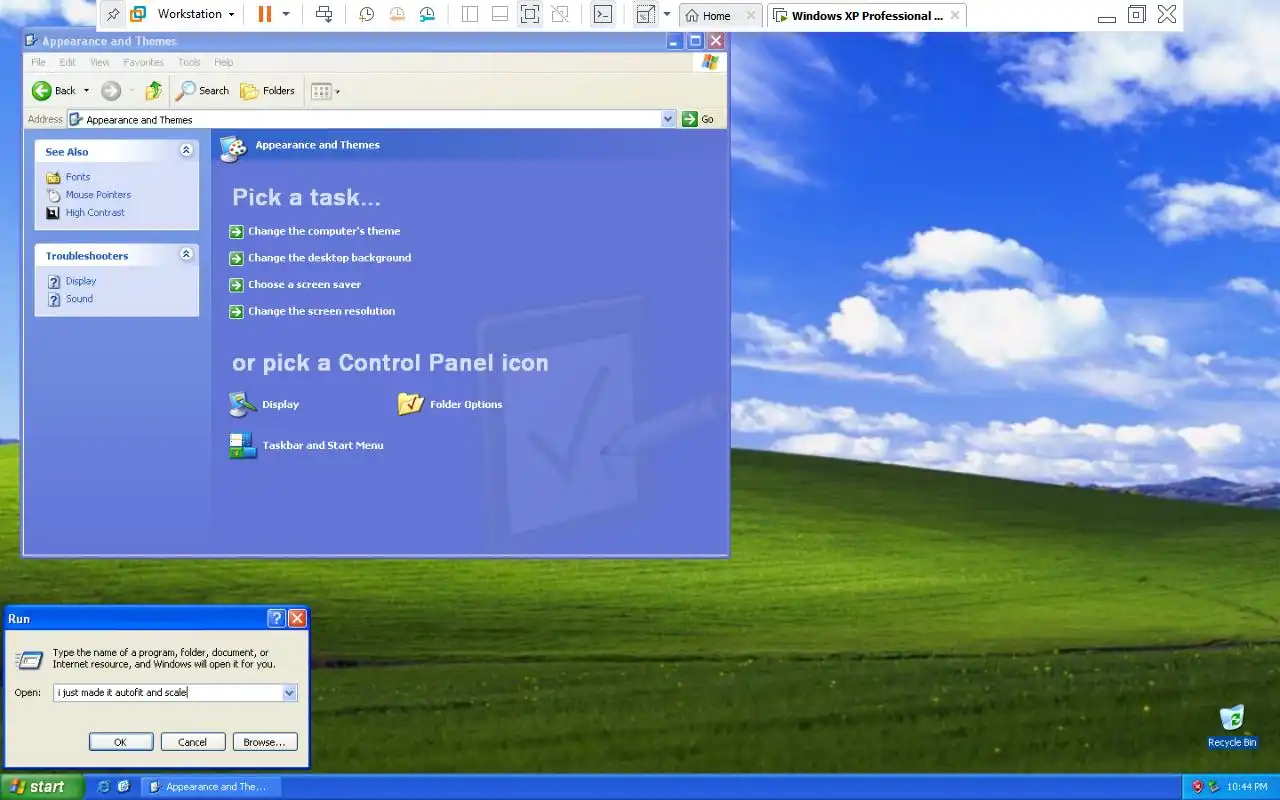Open the Folder Options icon
This screenshot has width=1280, height=800.
pos(450,404)
